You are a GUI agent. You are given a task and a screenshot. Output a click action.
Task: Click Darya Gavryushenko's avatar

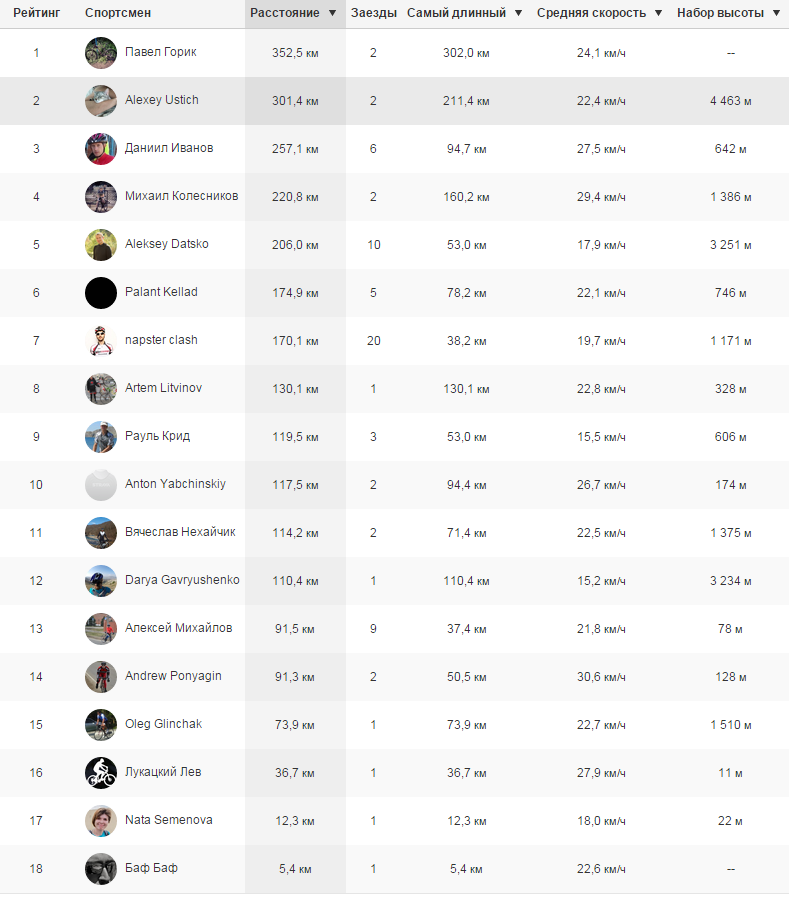click(x=101, y=581)
